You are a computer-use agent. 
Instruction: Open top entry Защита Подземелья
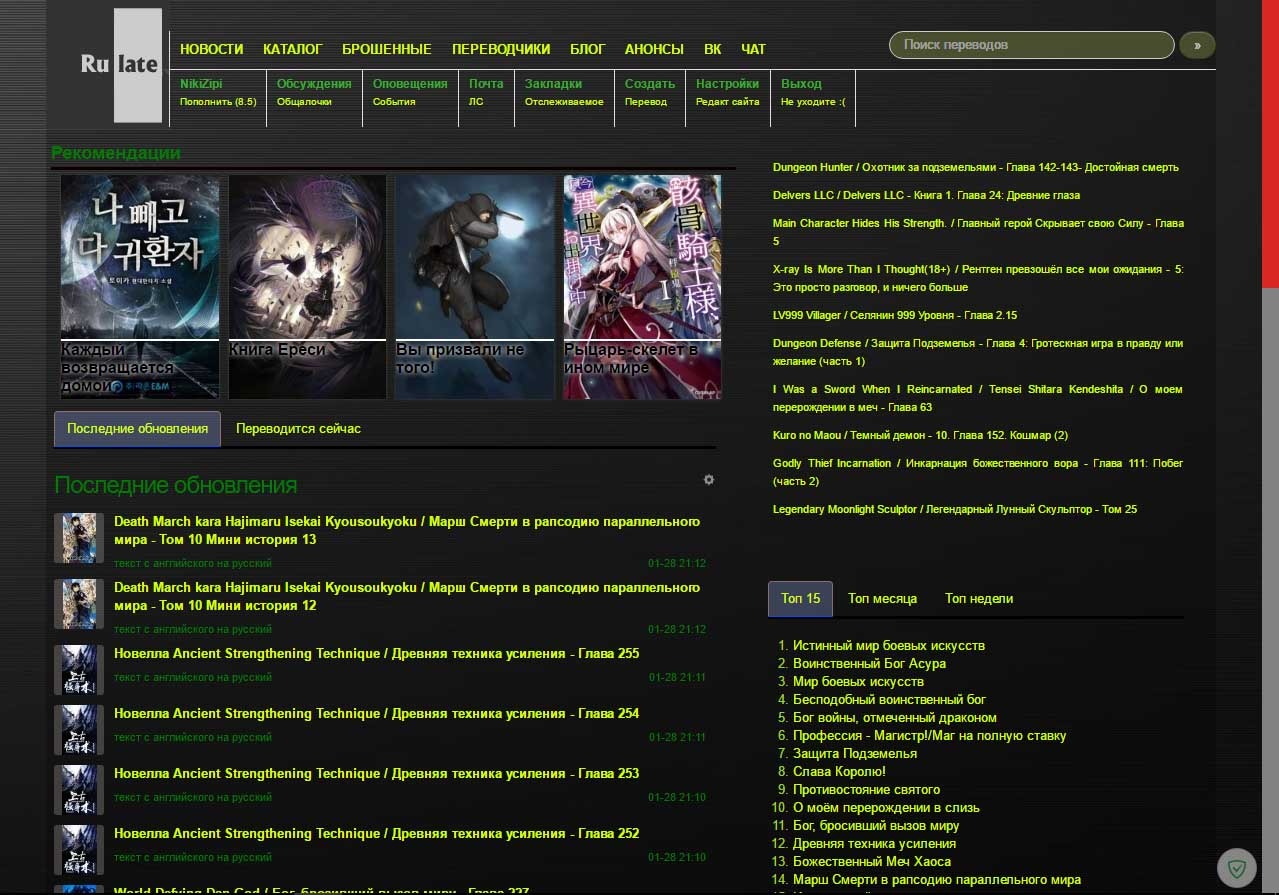855,753
